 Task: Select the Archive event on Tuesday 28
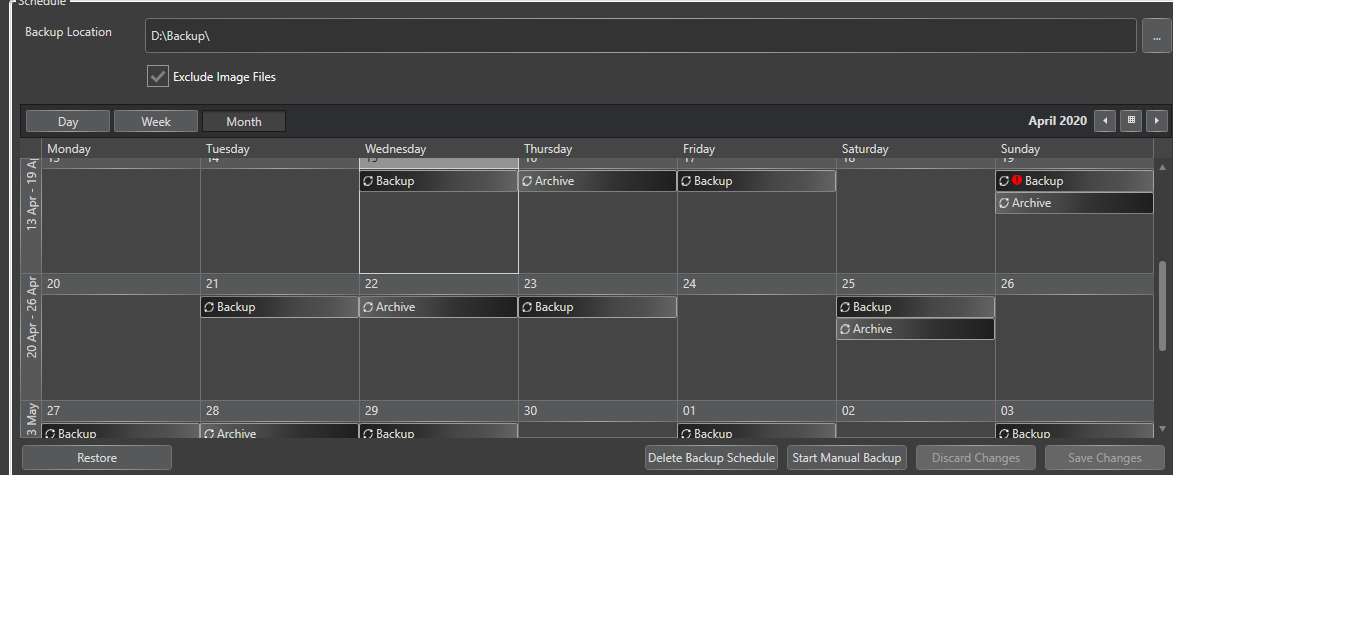280,432
